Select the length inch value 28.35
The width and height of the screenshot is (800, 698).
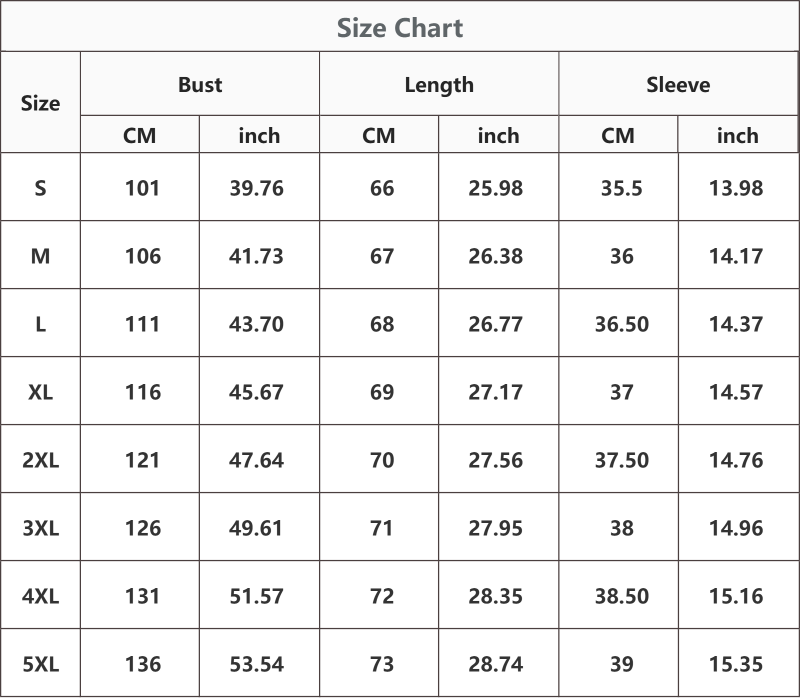[495, 596]
